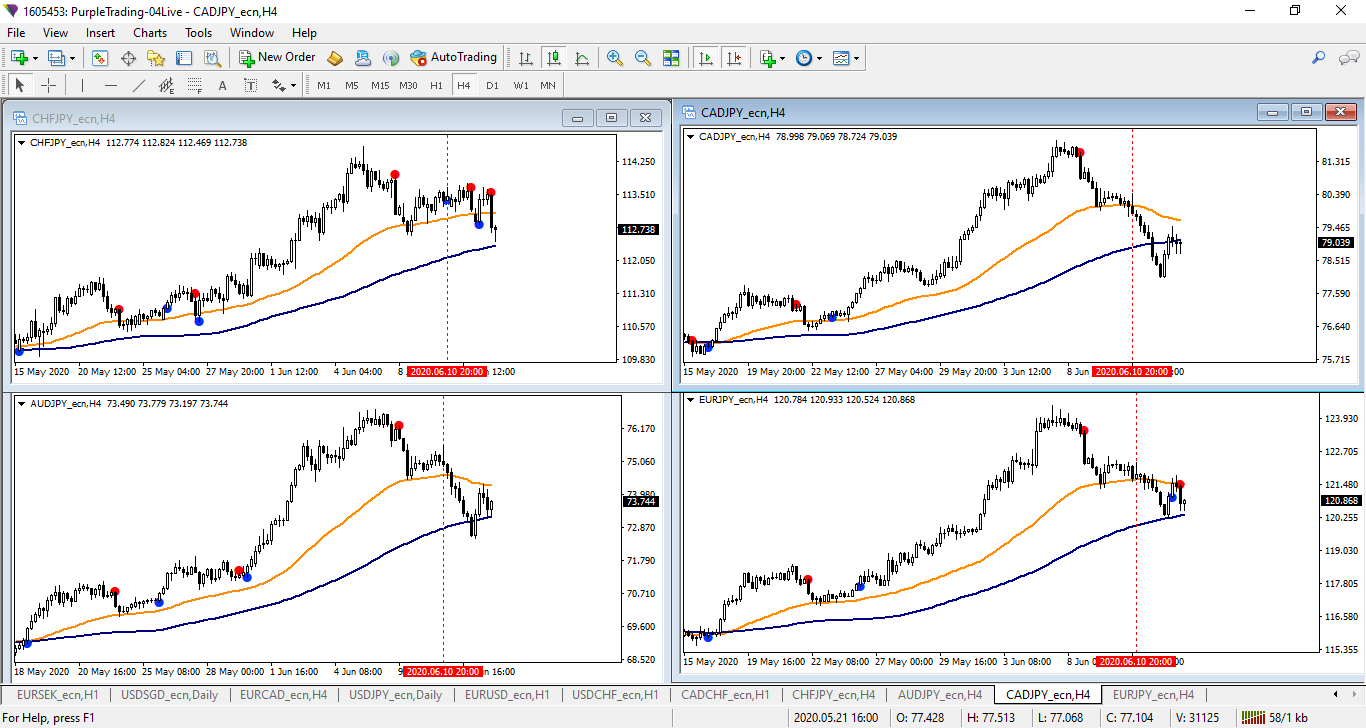1366x728 pixels.
Task: Click the Zoom In magnifier icon
Action: (614, 58)
